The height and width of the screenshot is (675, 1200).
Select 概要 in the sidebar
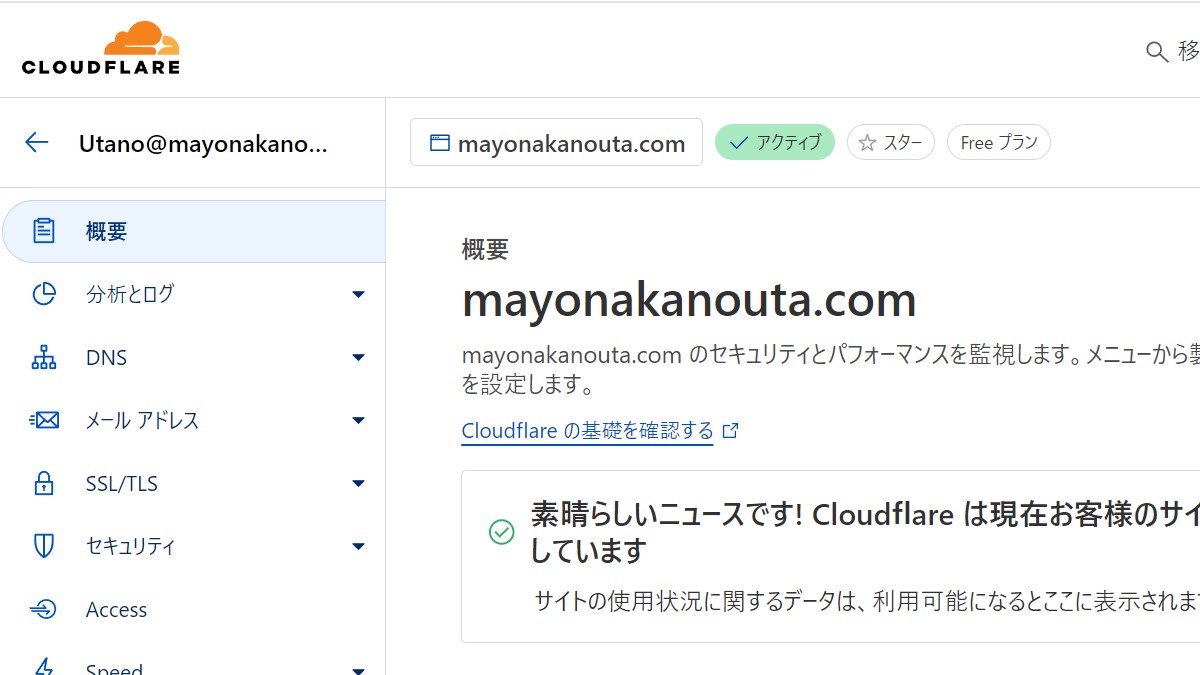194,231
